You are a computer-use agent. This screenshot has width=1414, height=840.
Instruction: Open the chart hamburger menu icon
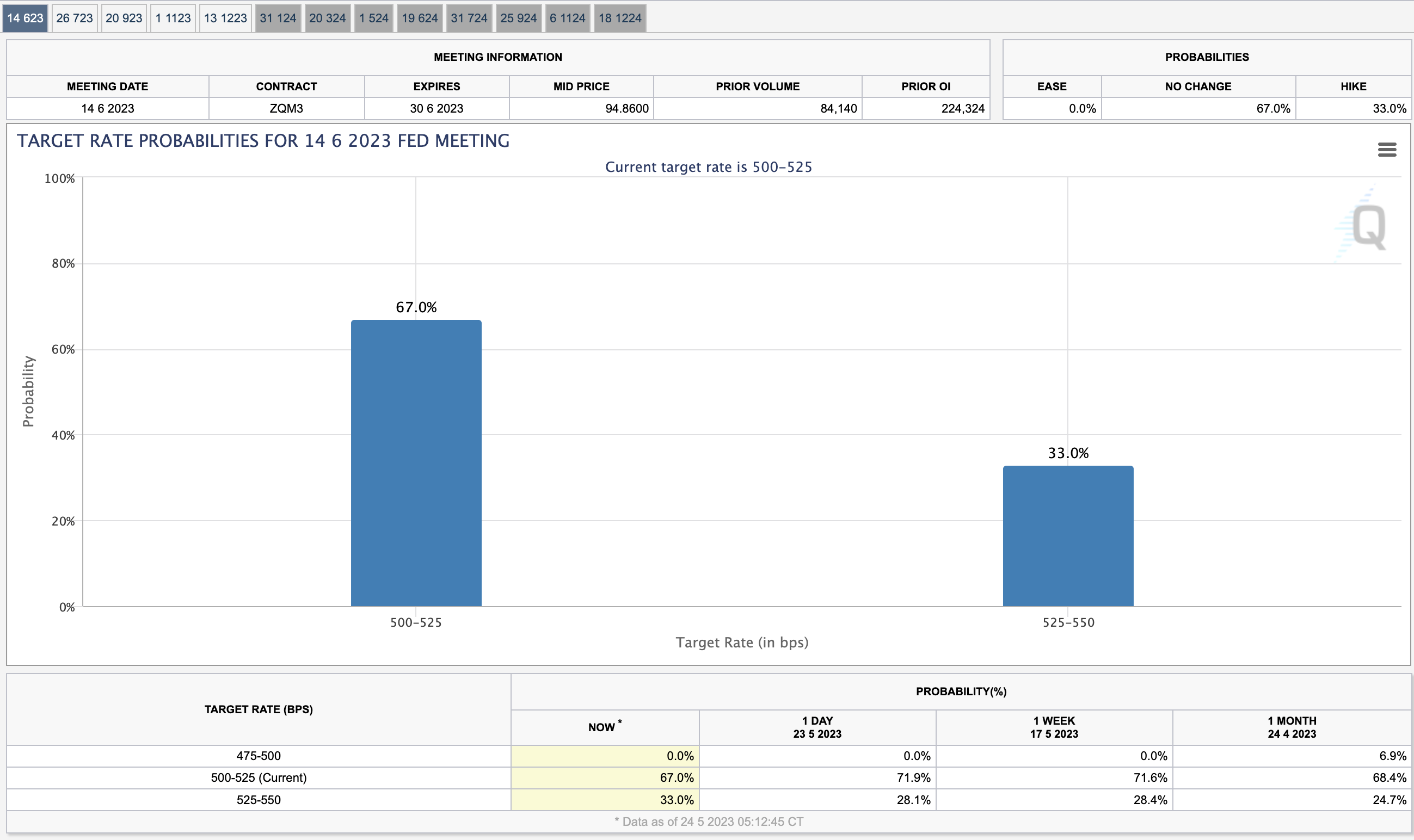(x=1386, y=150)
